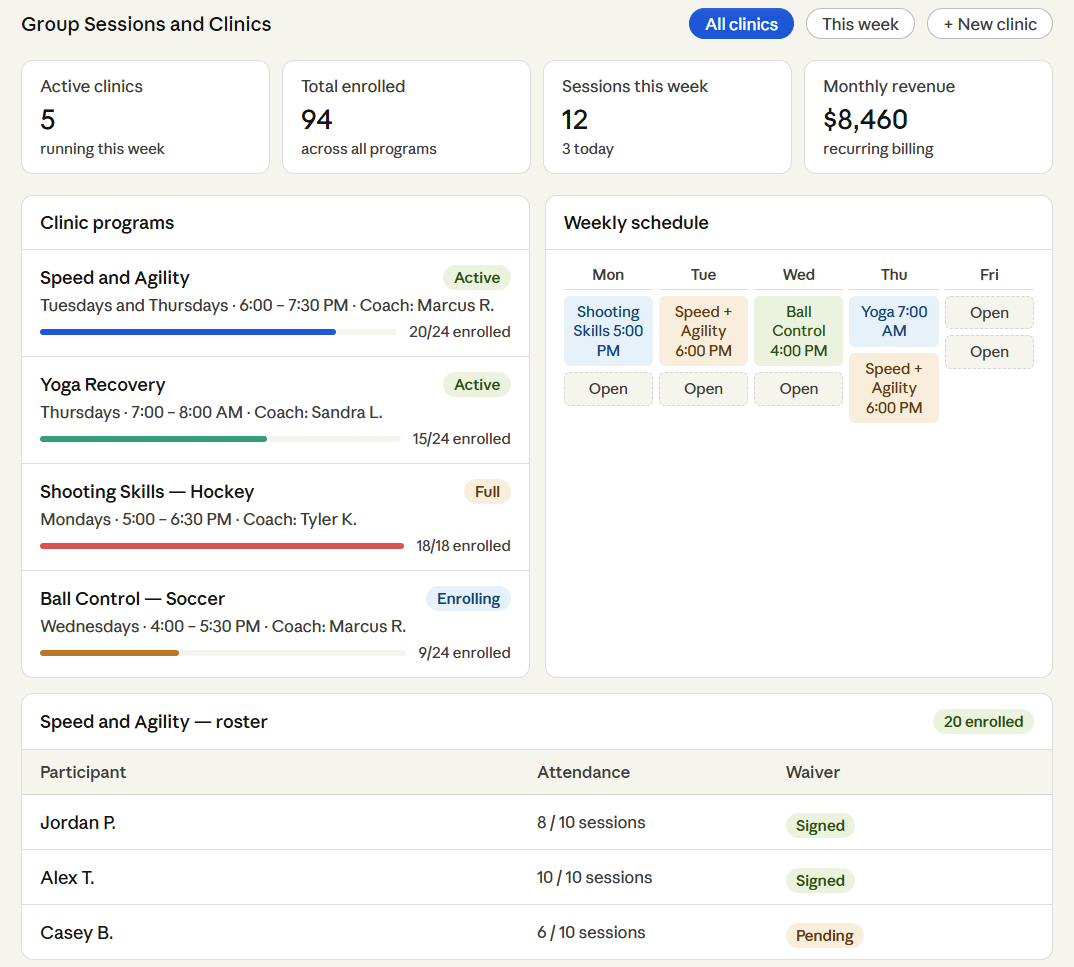Select Shooting Skills — Hockey program

pyautogui.click(x=147, y=492)
